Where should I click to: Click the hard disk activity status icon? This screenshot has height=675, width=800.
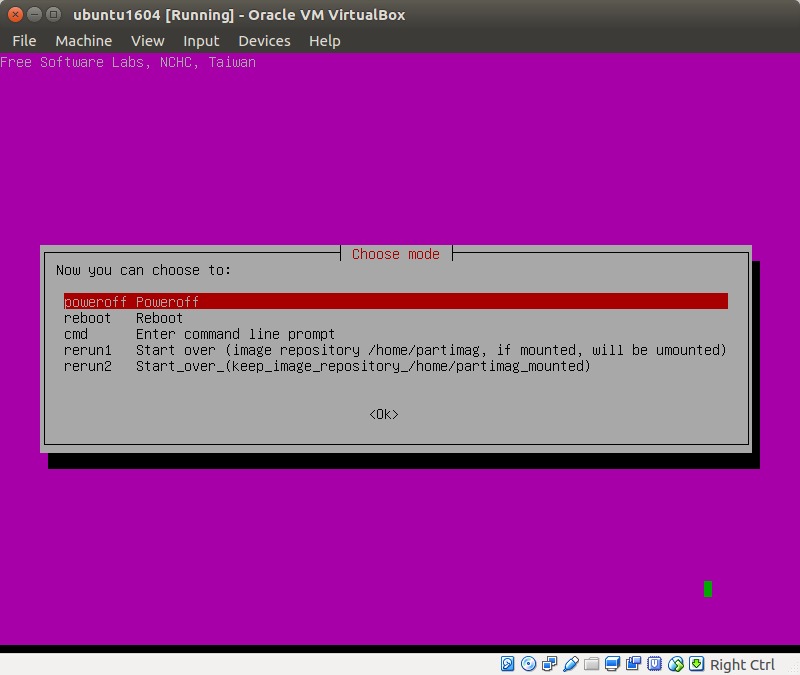point(507,664)
